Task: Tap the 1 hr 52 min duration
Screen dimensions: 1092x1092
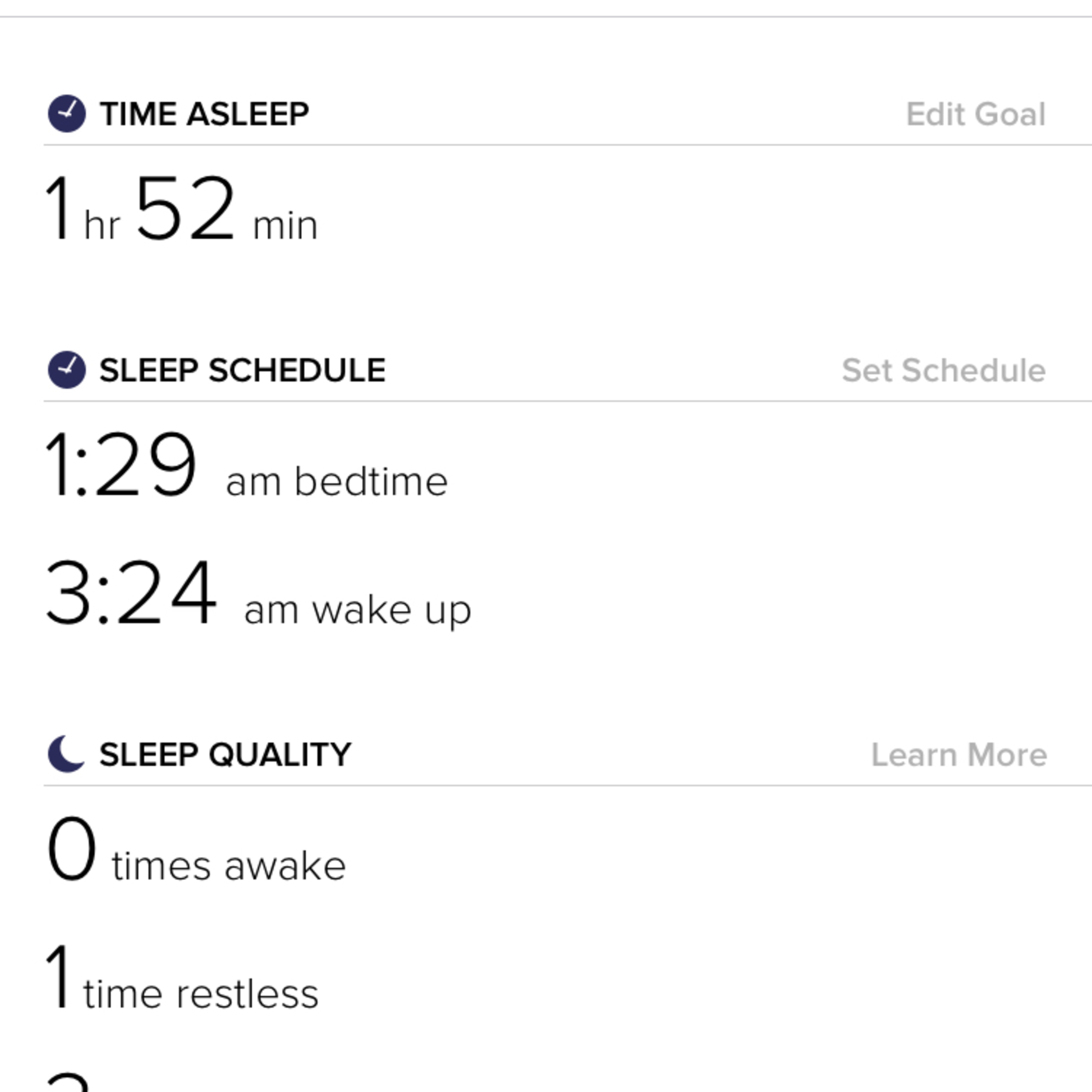Action: [x=181, y=209]
